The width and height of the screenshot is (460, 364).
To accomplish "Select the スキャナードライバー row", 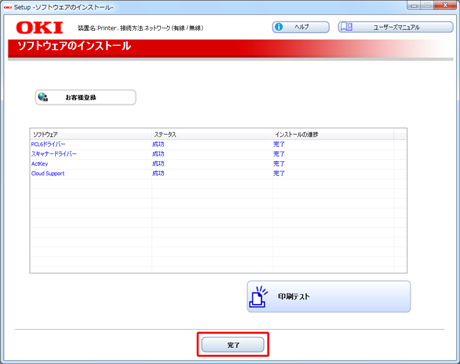I will [x=218, y=154].
